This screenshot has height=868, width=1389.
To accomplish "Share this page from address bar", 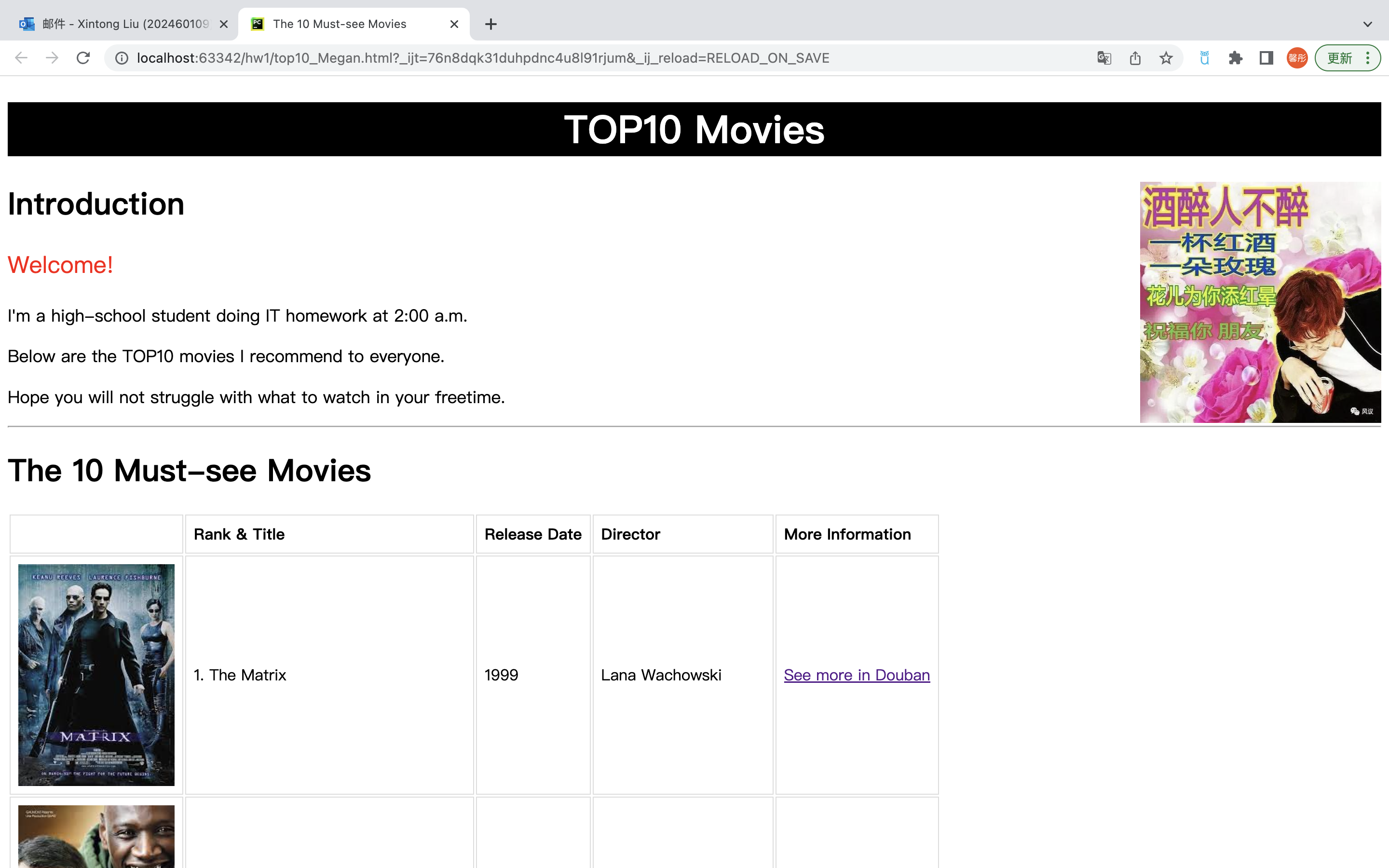I will (x=1135, y=58).
